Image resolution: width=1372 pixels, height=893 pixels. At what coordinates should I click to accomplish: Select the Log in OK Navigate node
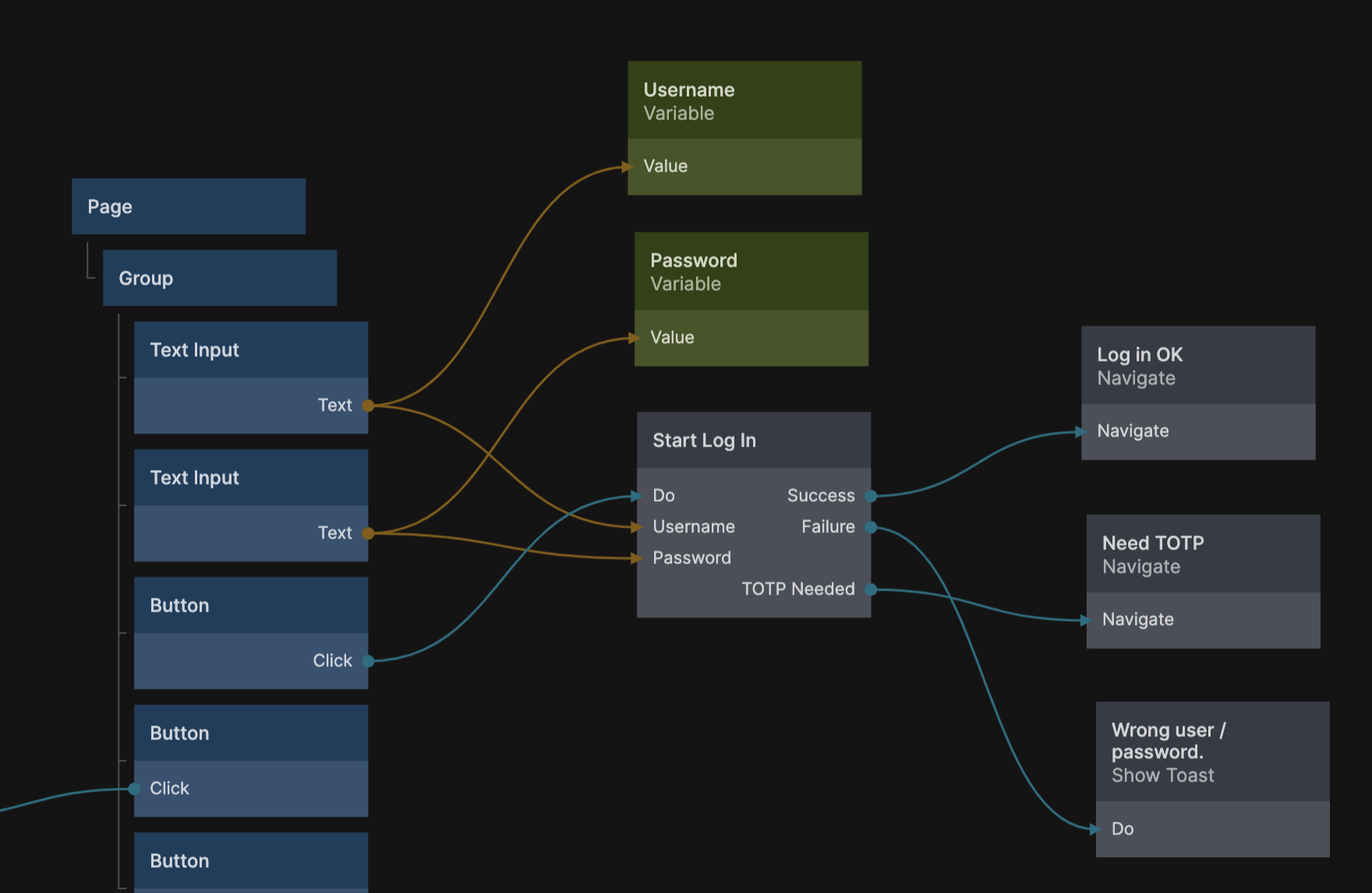tap(1197, 365)
